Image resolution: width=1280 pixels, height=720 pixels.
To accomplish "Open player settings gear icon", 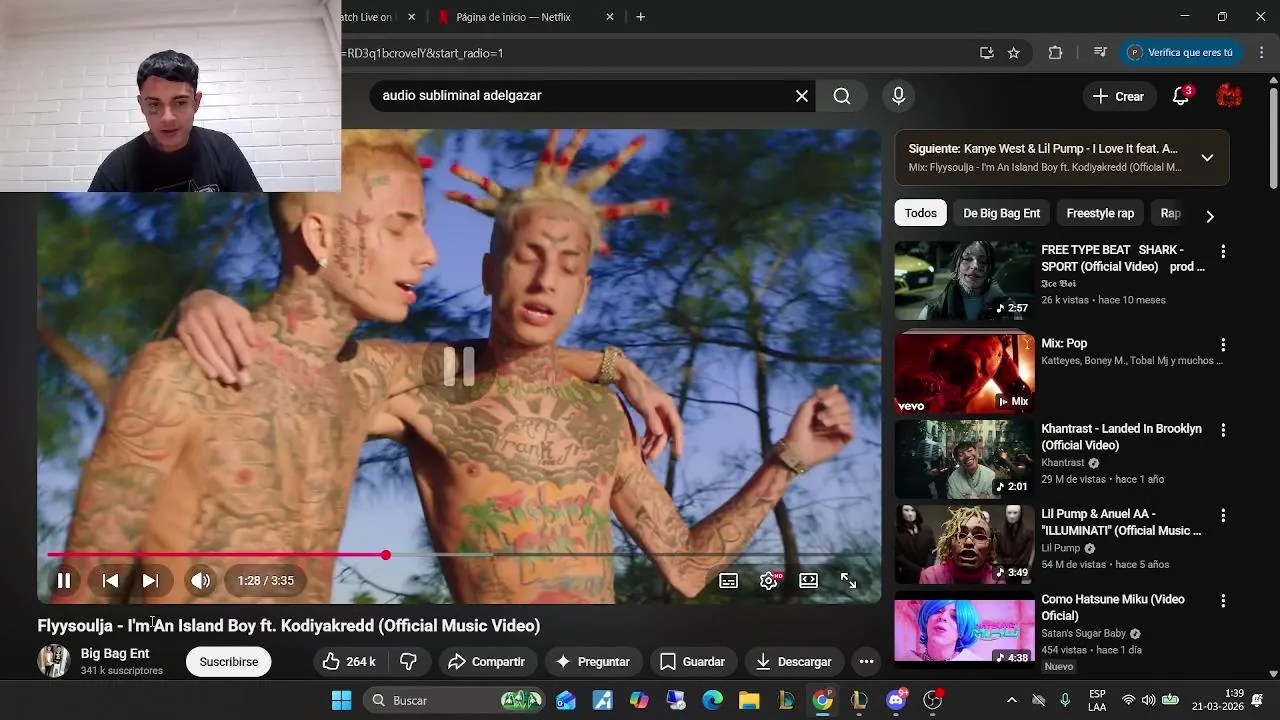I will pos(769,580).
